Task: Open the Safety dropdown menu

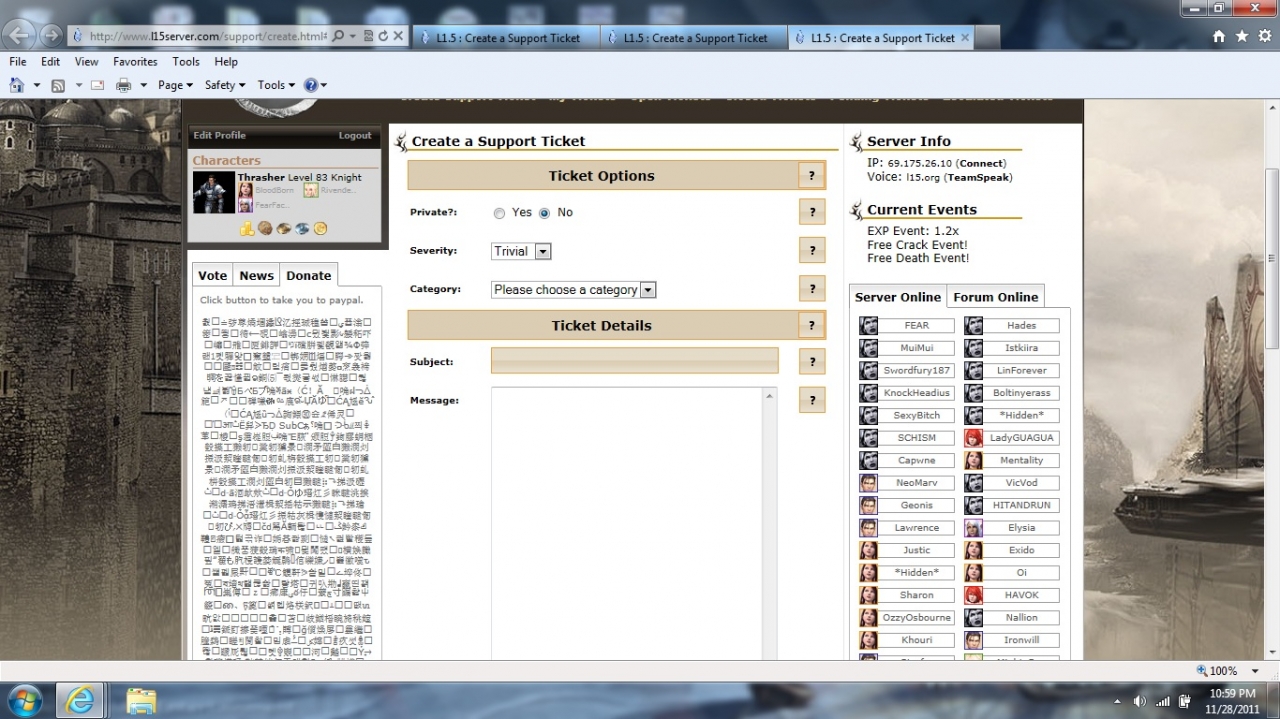Action: [225, 85]
